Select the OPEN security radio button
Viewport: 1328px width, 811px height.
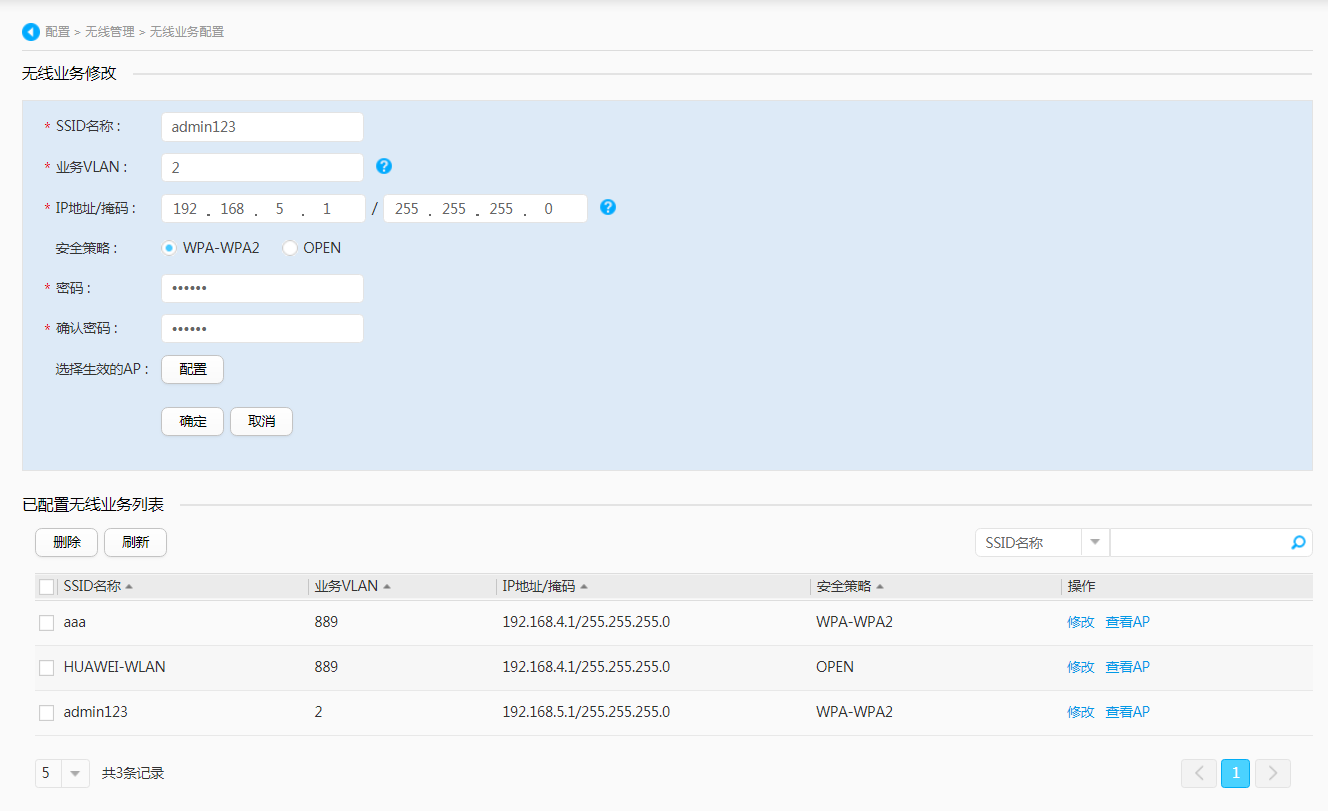pyautogui.click(x=290, y=248)
